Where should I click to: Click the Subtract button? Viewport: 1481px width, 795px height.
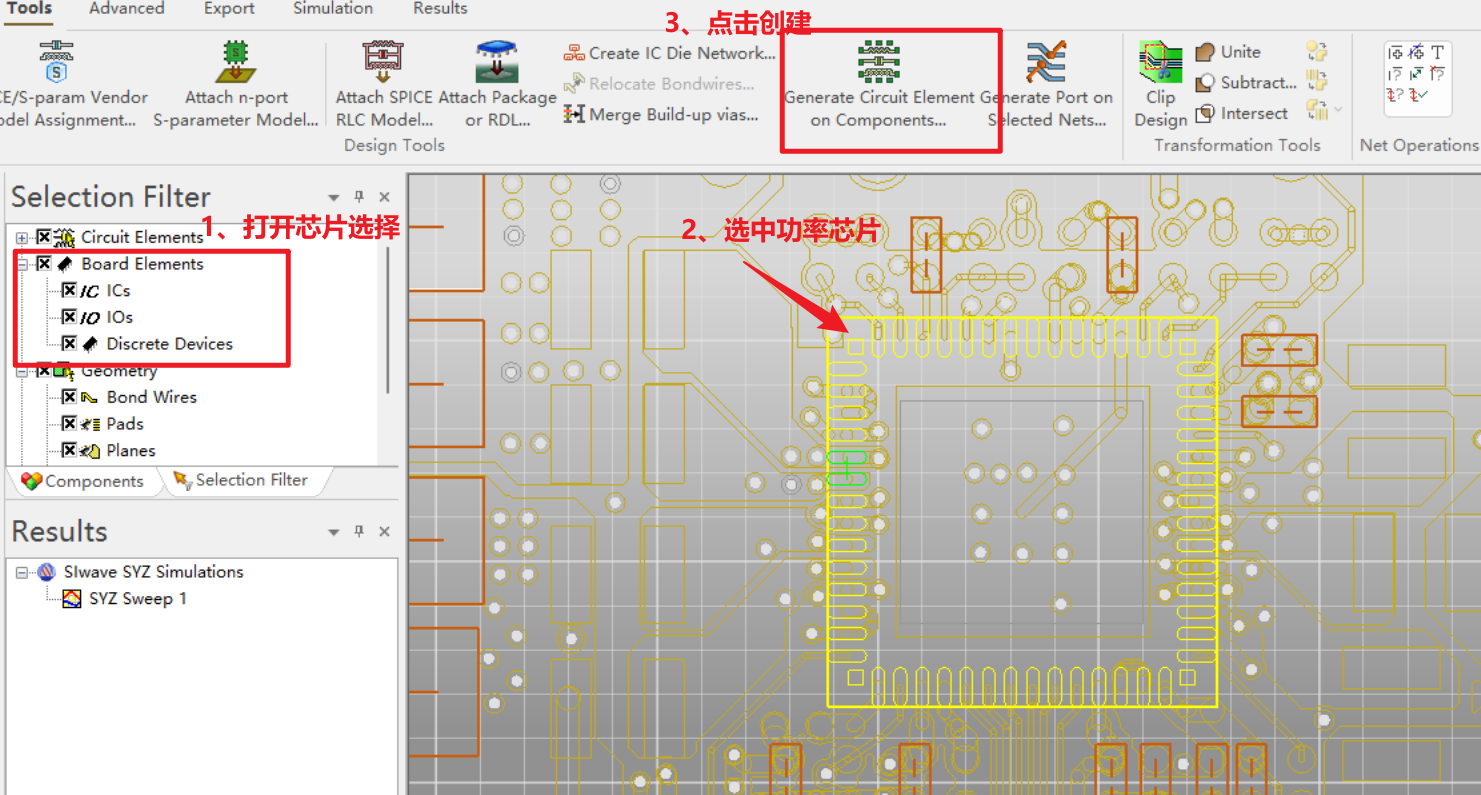[x=1243, y=82]
